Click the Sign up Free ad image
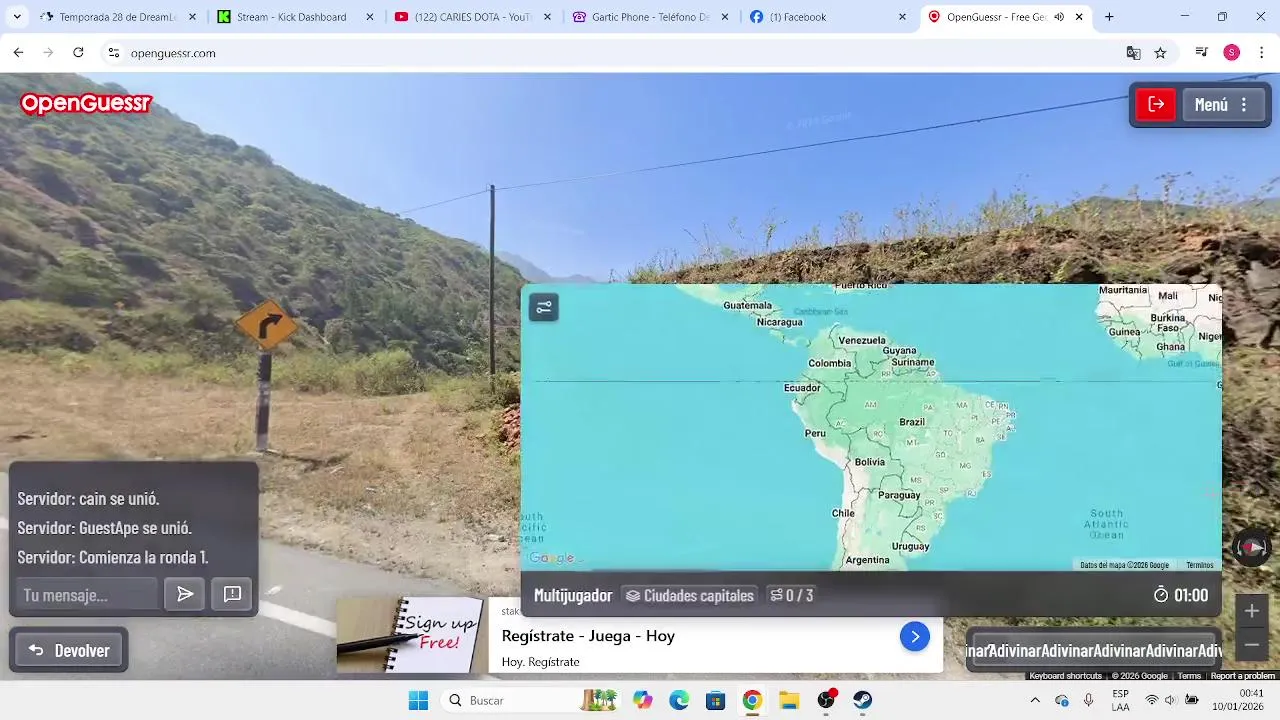The image size is (1280, 720). [411, 635]
